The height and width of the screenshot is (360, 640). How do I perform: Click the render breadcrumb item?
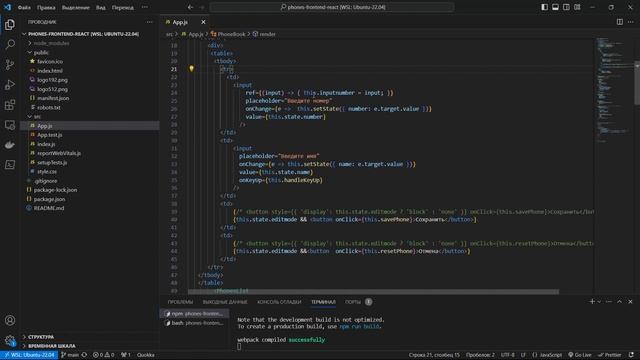[264, 34]
